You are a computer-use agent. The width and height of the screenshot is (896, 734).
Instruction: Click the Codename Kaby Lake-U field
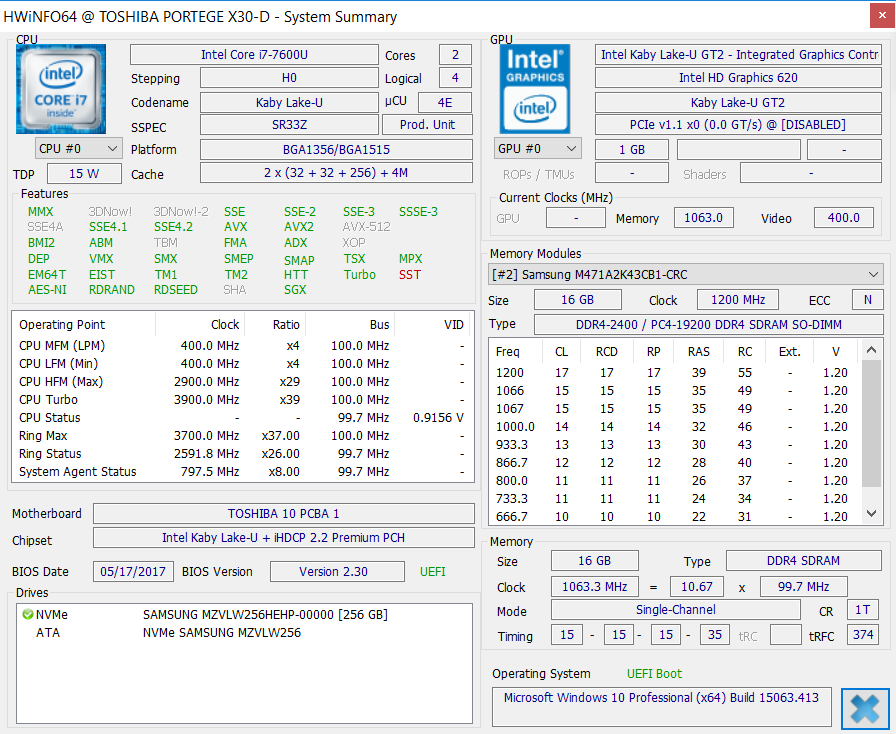click(289, 103)
